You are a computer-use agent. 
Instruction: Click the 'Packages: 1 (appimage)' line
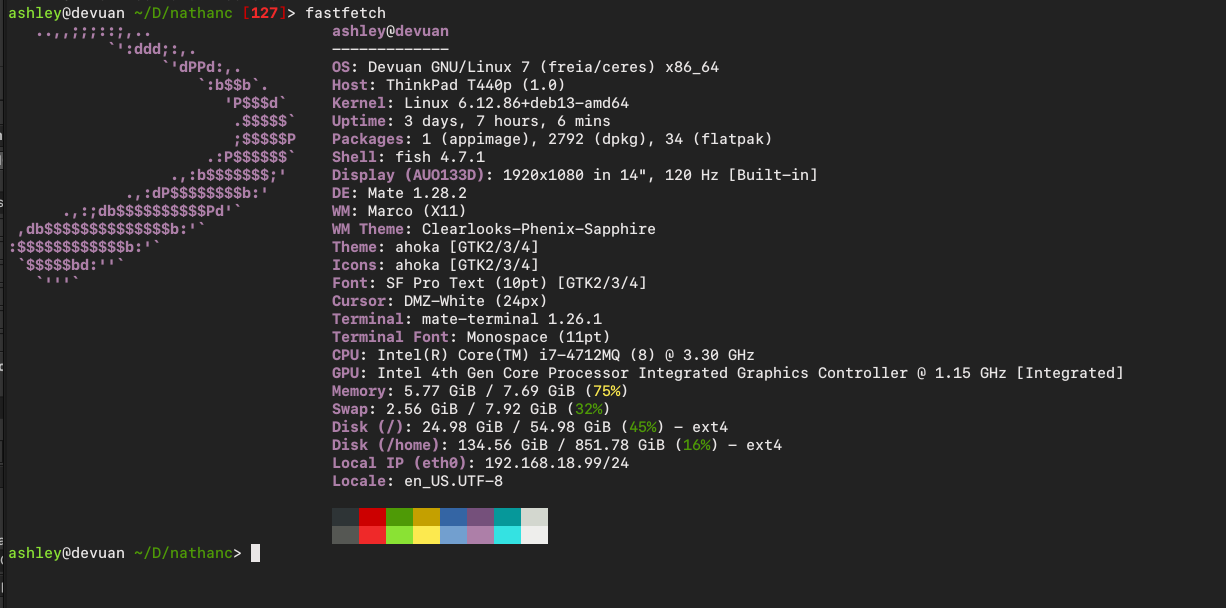(x=552, y=139)
